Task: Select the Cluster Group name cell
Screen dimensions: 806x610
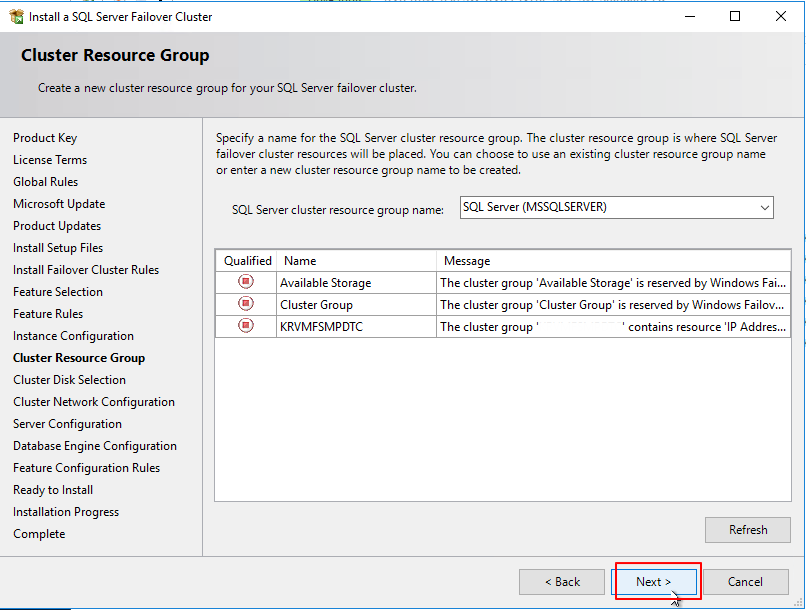Action: click(357, 305)
